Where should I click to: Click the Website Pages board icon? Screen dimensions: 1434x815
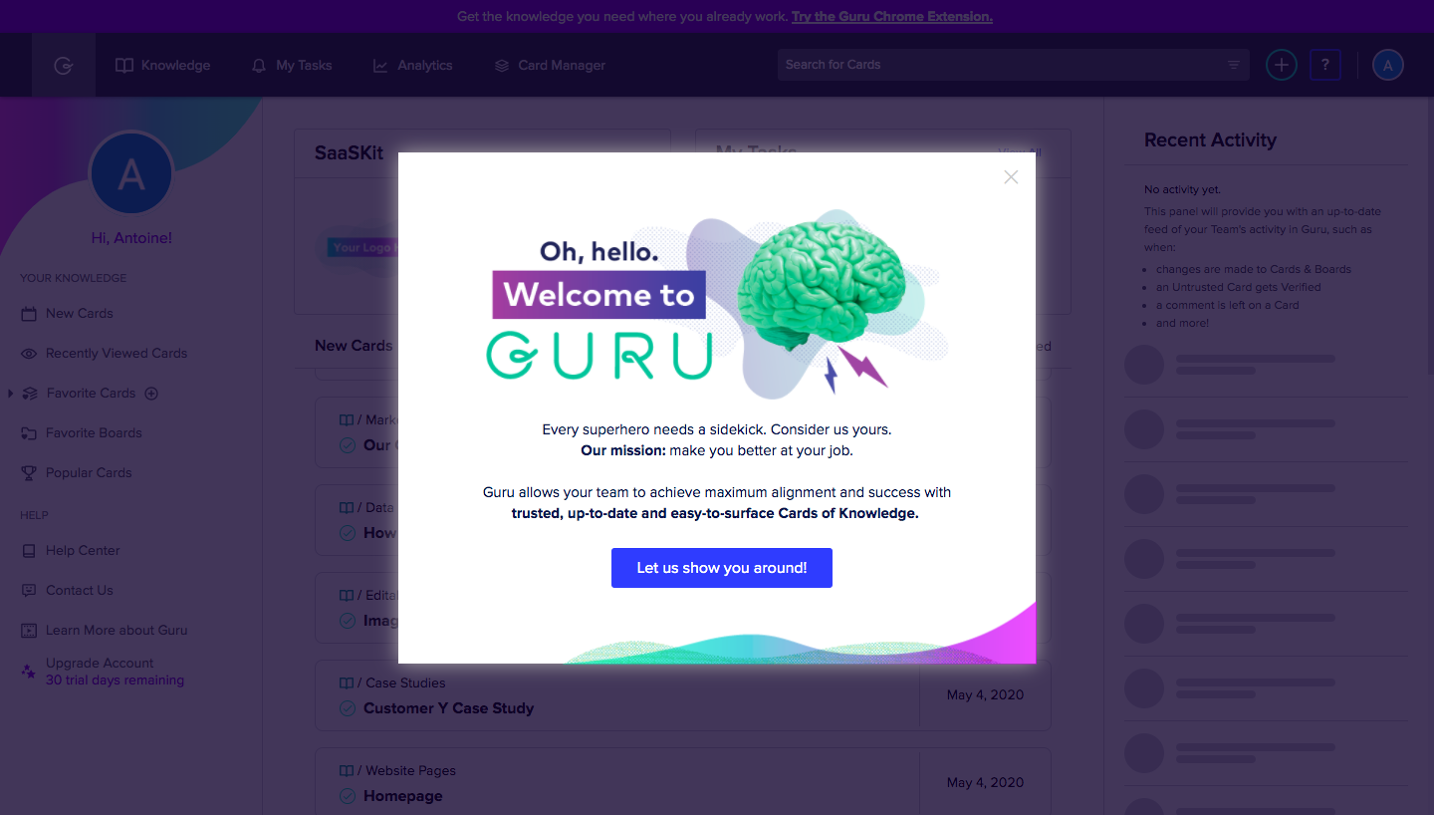[x=346, y=771]
